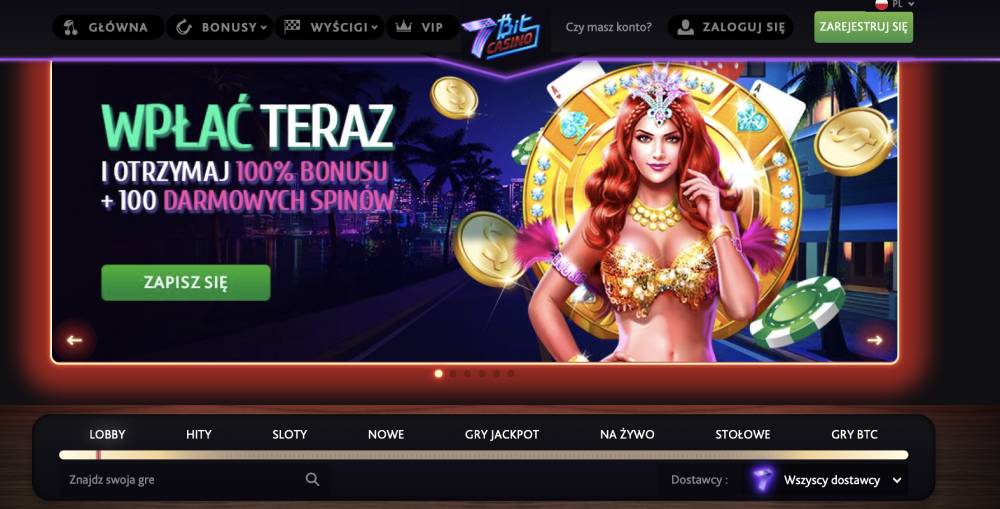Click the checkered flag Wyścigi icon

tap(292, 26)
